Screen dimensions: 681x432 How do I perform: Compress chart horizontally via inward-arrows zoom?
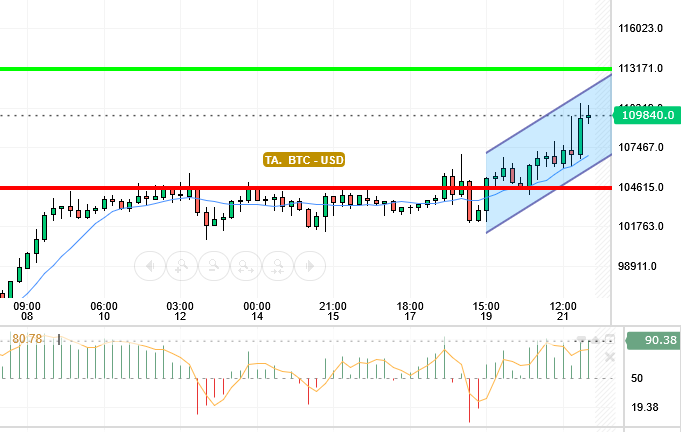[278, 266]
